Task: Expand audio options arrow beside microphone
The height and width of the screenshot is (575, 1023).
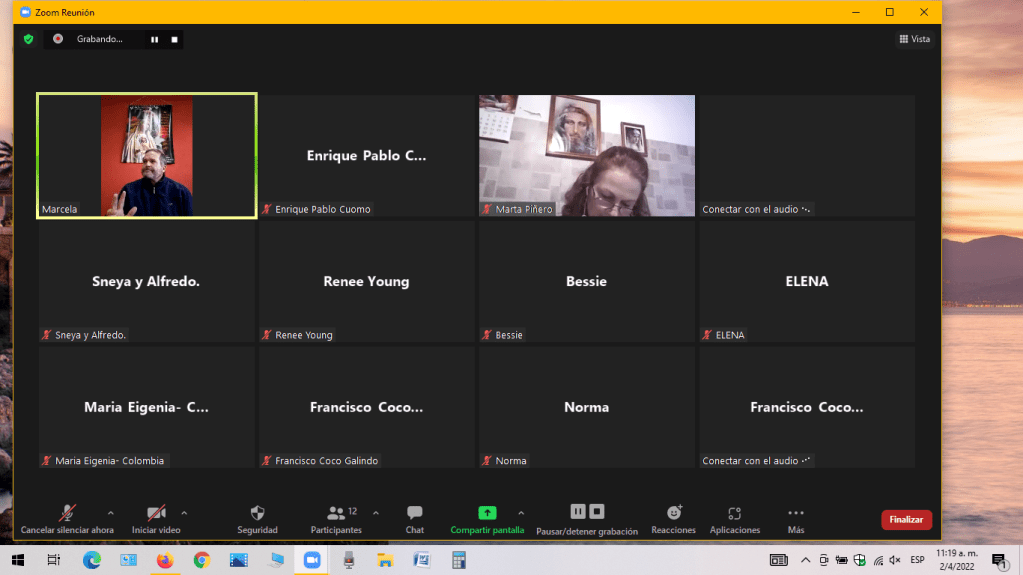Action: pos(110,512)
